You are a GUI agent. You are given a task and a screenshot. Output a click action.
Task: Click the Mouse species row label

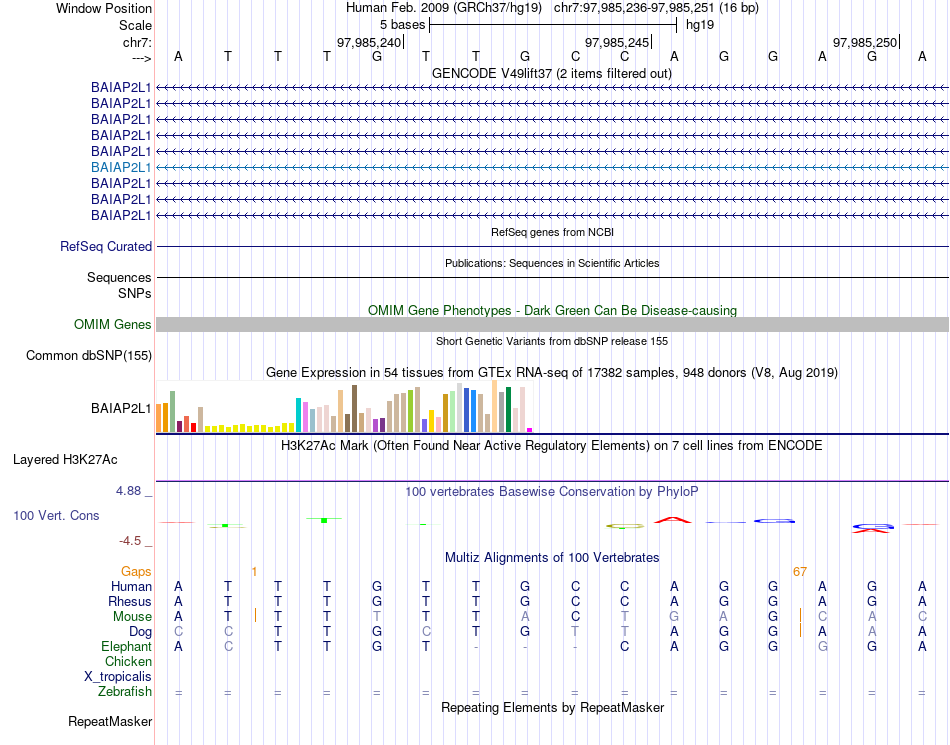(x=132, y=617)
